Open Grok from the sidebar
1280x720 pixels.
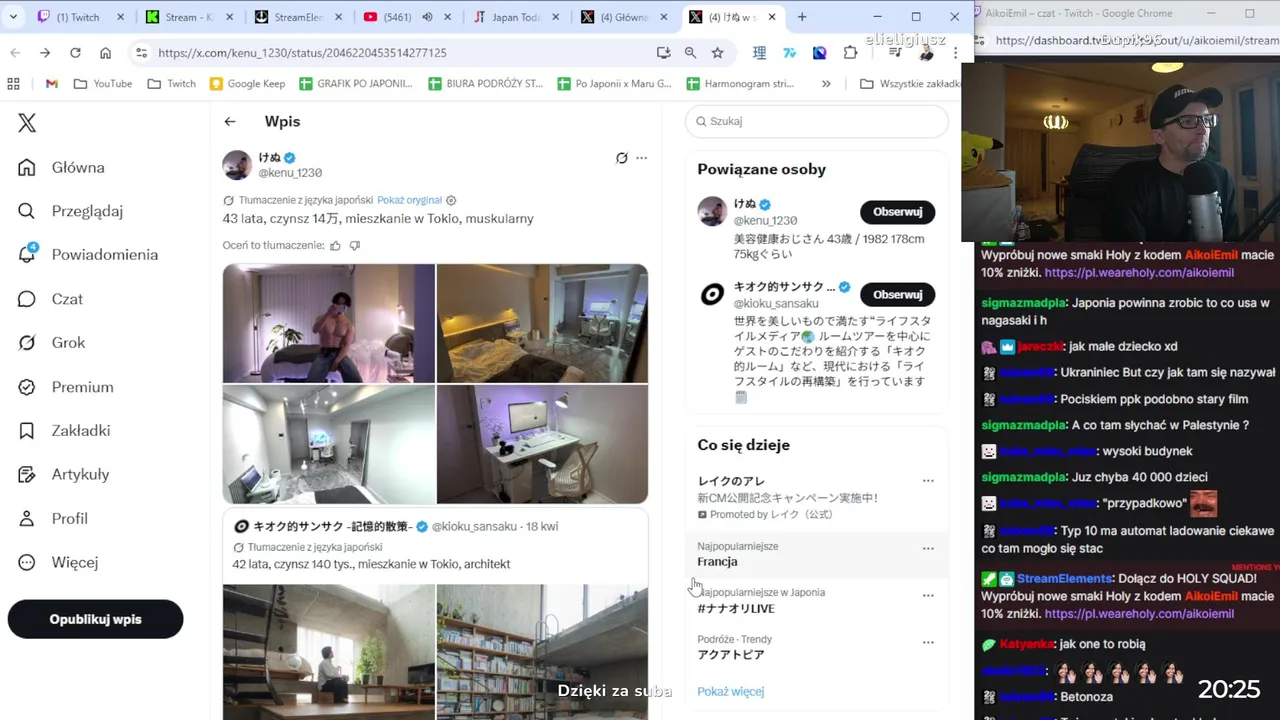click(51, 342)
